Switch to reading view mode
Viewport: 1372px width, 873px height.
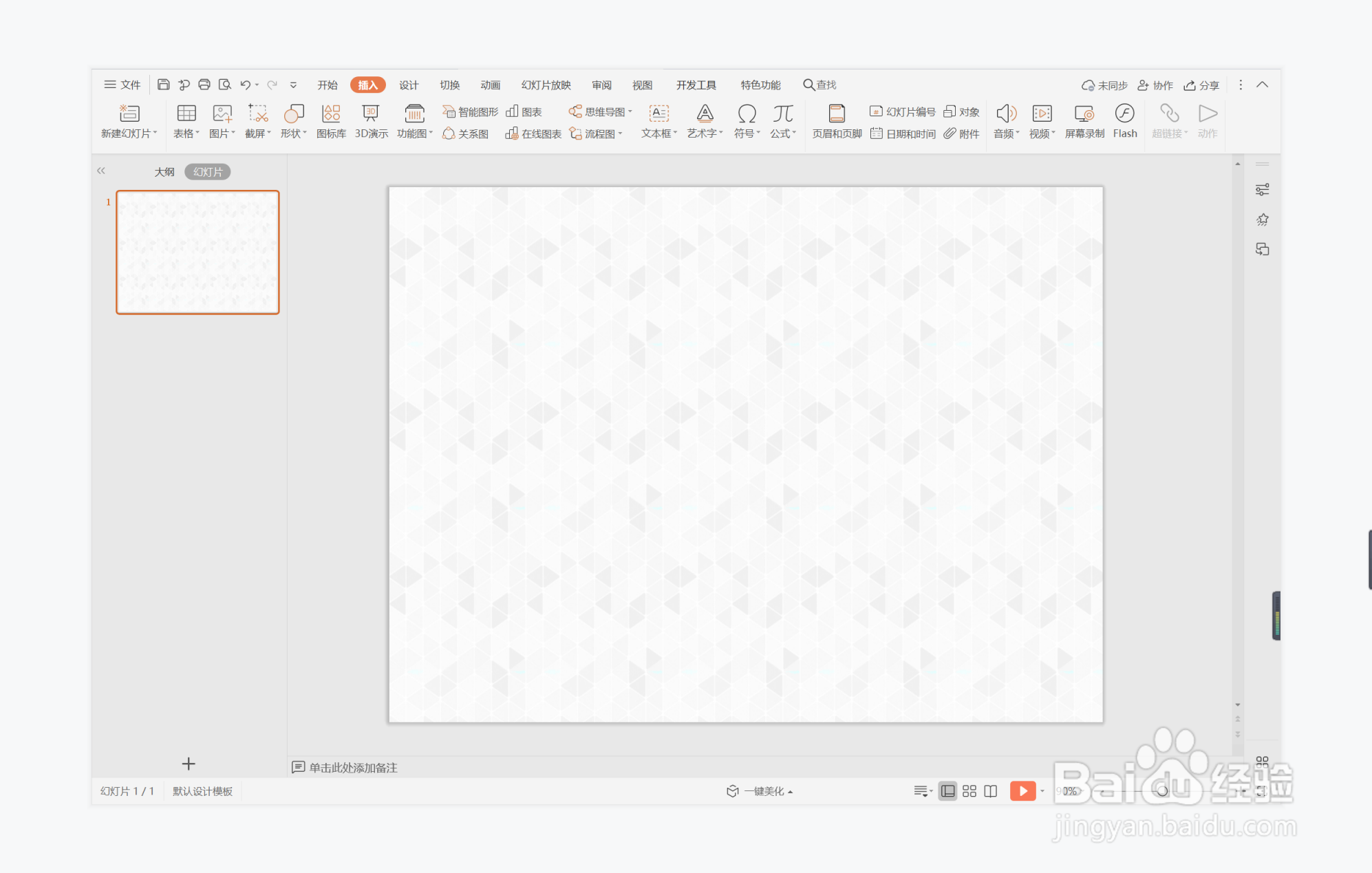(x=990, y=791)
